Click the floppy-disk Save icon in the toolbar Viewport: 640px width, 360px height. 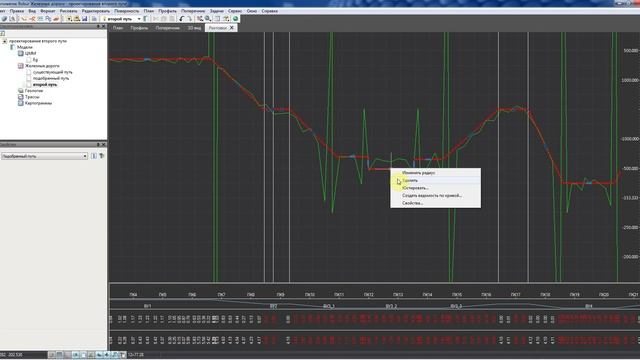click(x=84, y=19)
